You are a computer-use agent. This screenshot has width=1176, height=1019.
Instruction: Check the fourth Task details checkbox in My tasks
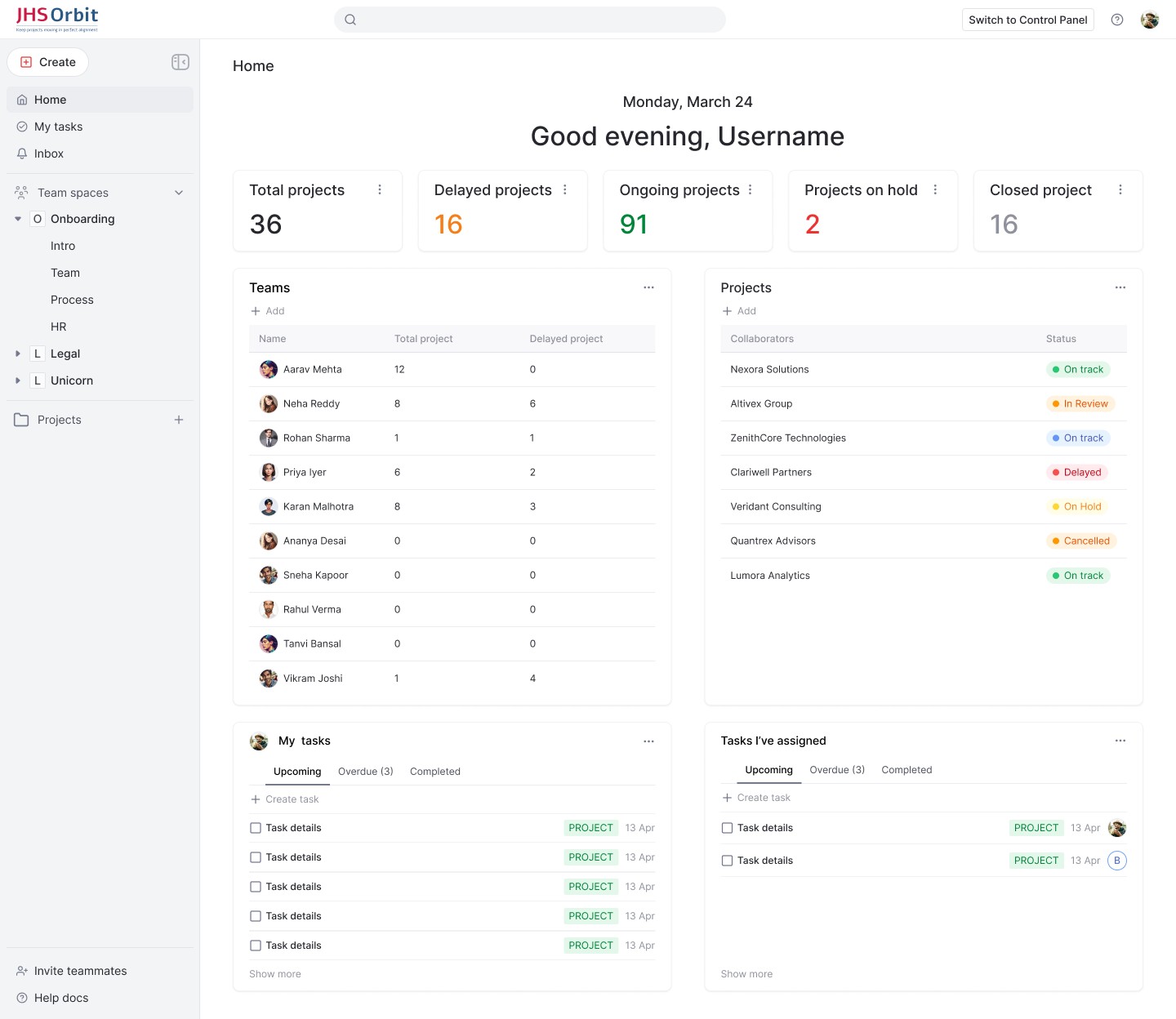256,916
